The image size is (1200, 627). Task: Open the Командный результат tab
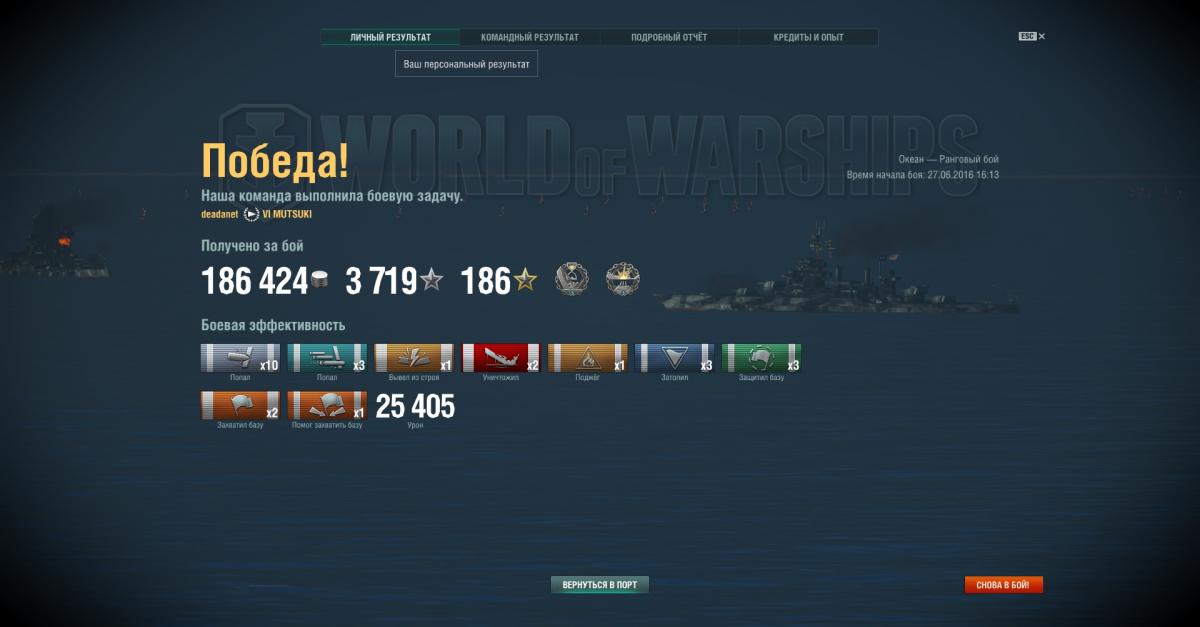[530, 37]
